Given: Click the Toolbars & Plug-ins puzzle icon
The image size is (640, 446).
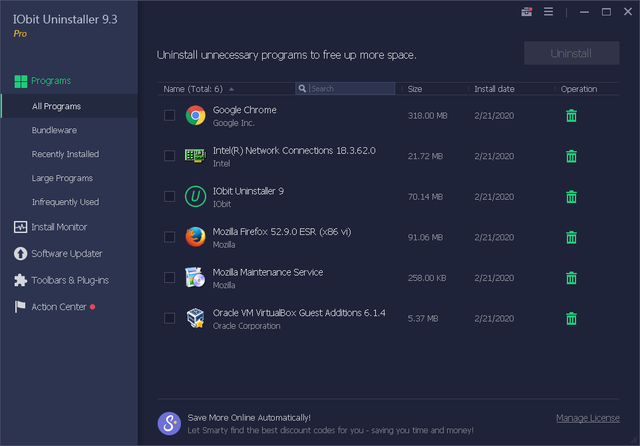Looking at the screenshot, I should [20, 280].
